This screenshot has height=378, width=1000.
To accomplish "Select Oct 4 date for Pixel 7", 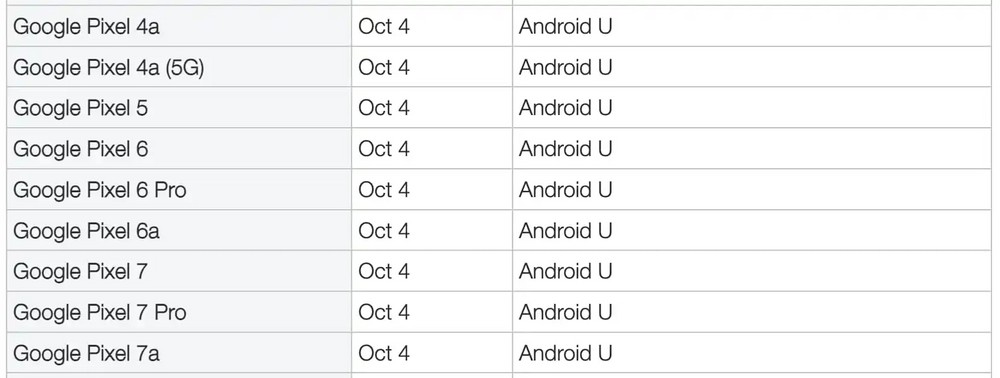I will click(384, 272).
